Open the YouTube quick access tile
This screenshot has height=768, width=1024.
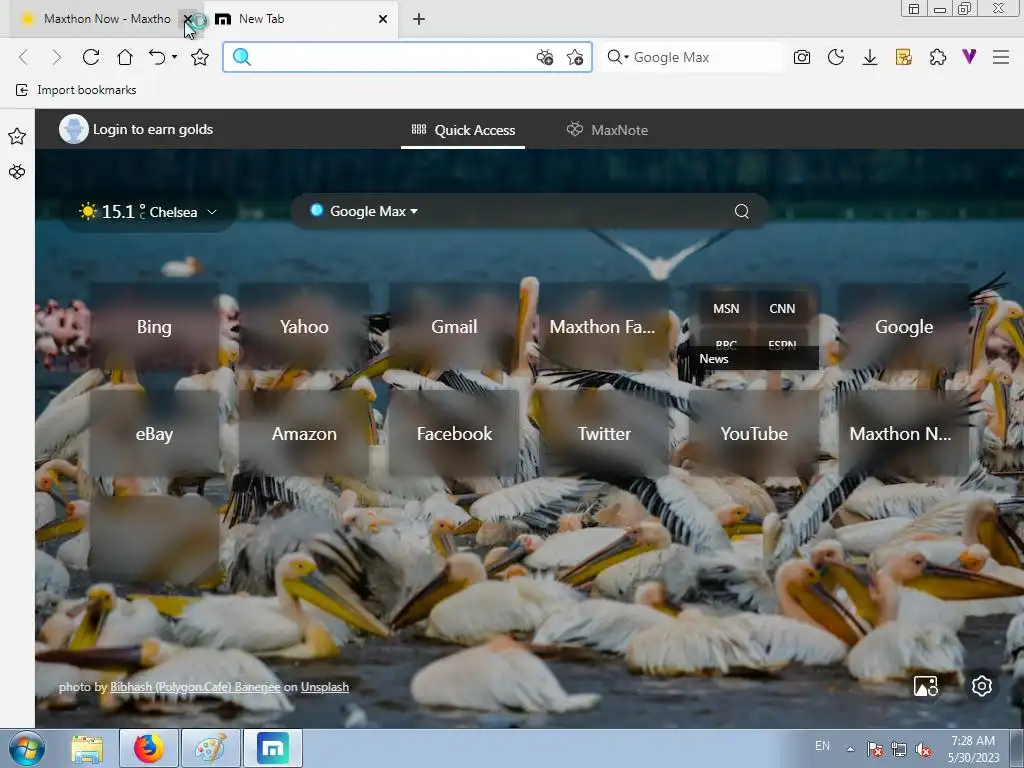pos(754,434)
